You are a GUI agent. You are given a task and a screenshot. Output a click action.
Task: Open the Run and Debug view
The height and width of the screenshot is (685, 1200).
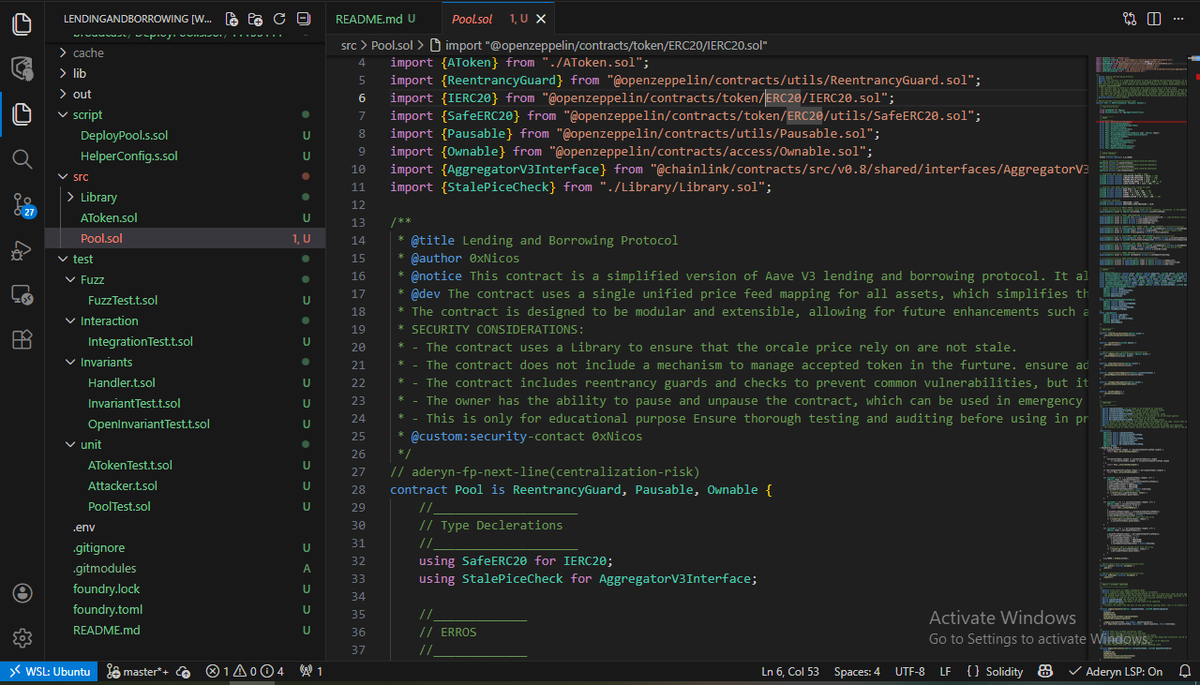click(22, 250)
